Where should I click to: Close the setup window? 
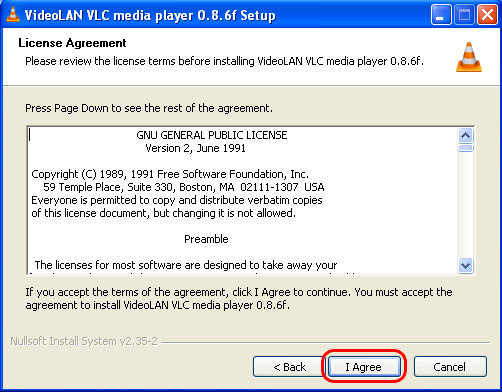[x=487, y=15]
